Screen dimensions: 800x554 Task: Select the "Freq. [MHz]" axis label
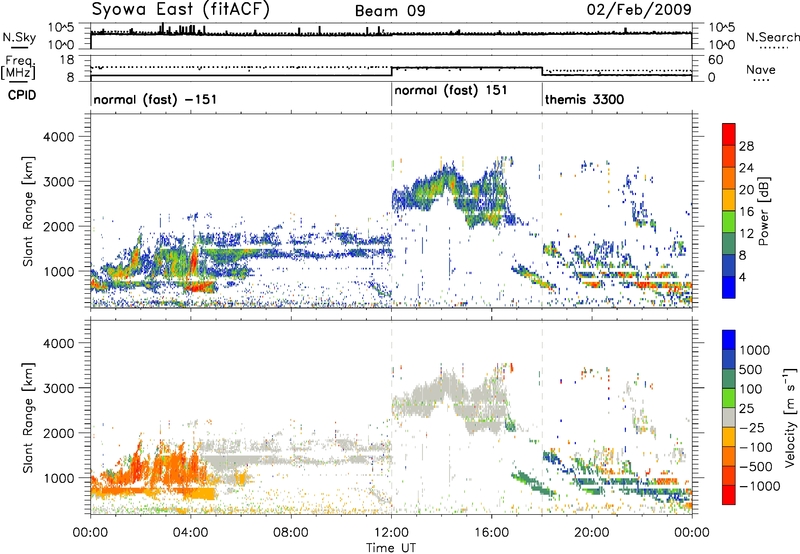coord(18,68)
